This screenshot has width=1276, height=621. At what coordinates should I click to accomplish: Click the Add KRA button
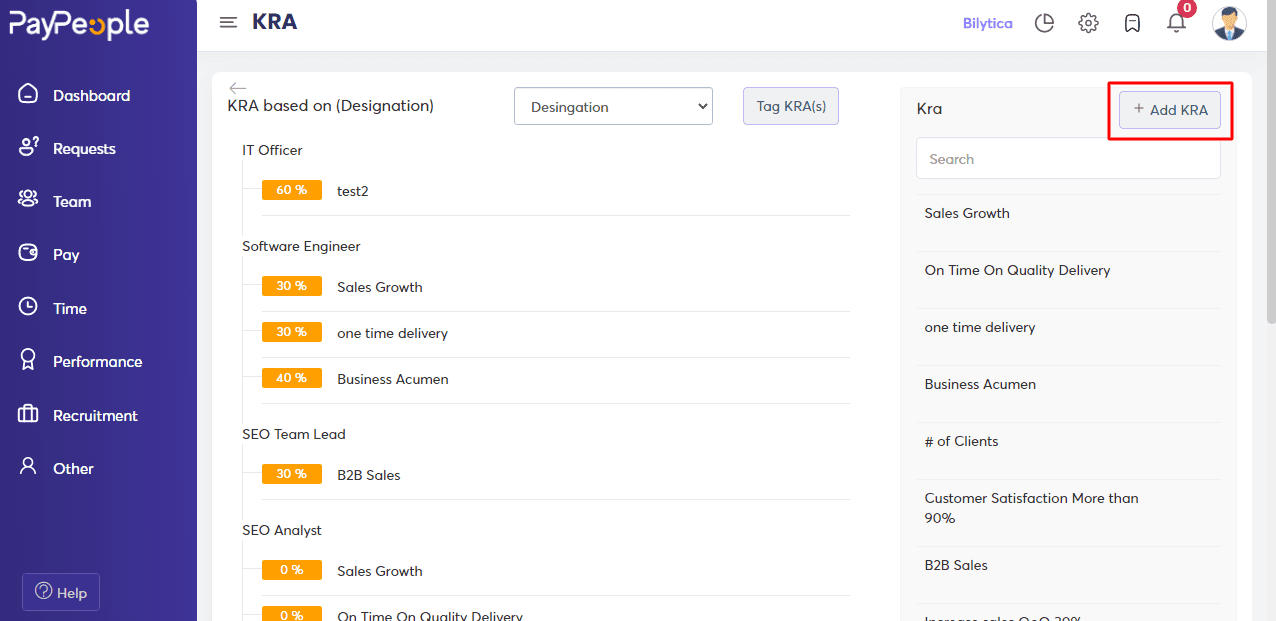coord(1170,110)
